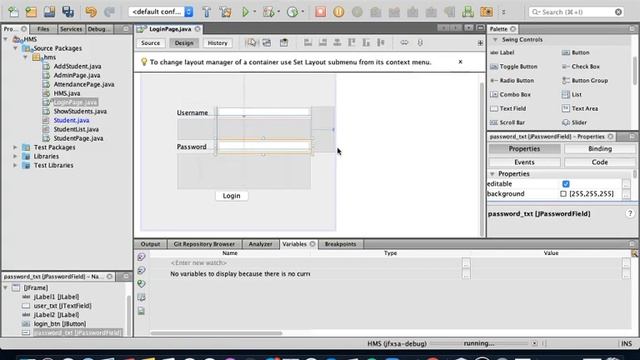
Task: Pick the Radio Button palette item
Action: [x=512, y=80]
